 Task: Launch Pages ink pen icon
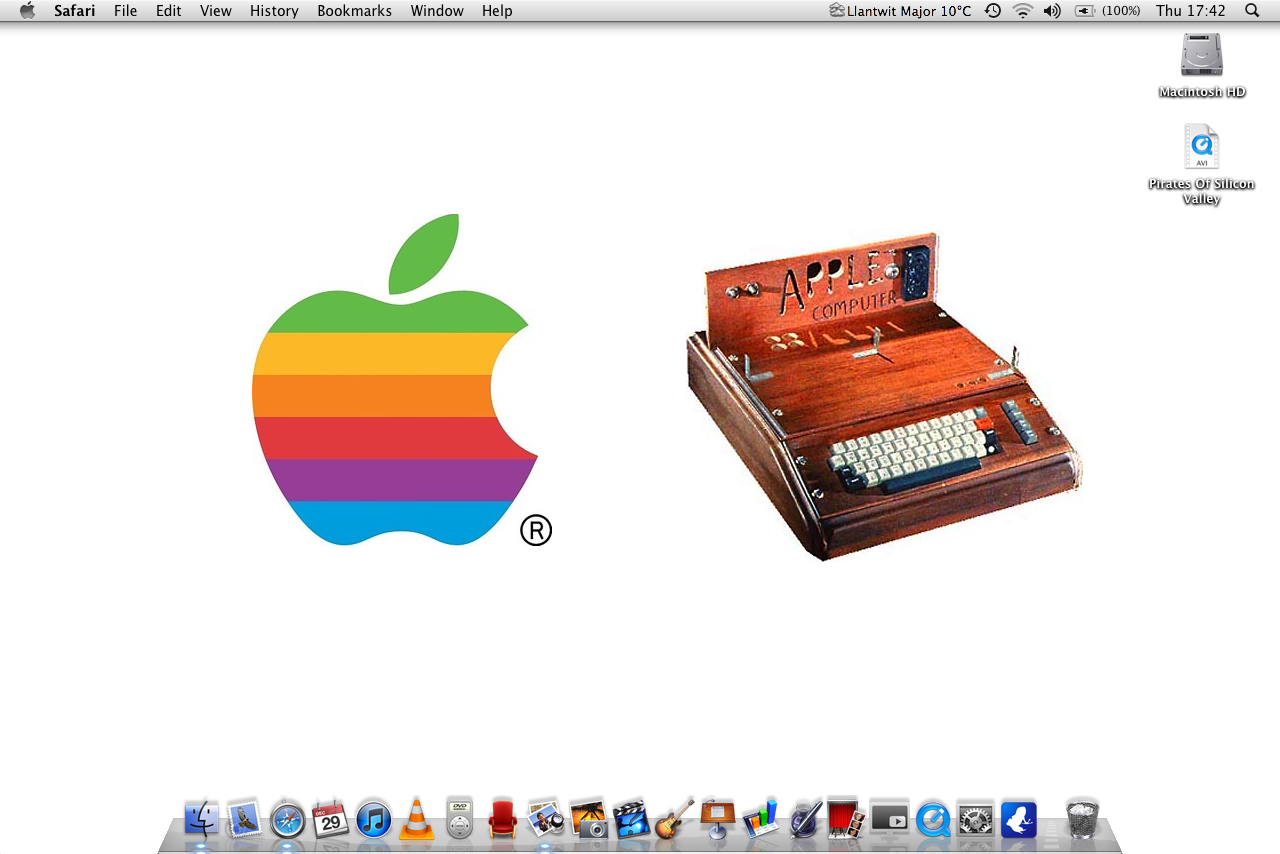coord(804,820)
